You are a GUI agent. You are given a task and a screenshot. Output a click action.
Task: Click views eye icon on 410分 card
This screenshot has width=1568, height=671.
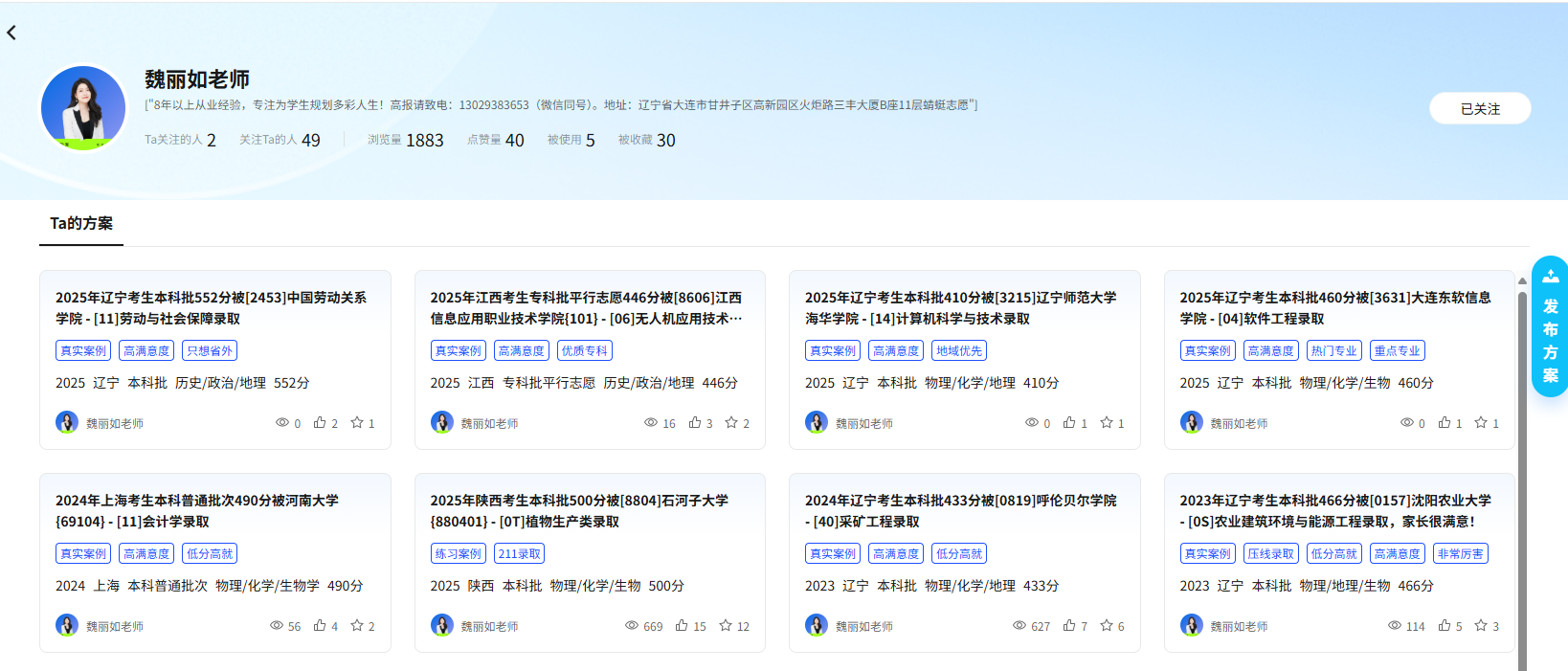[x=1032, y=422]
